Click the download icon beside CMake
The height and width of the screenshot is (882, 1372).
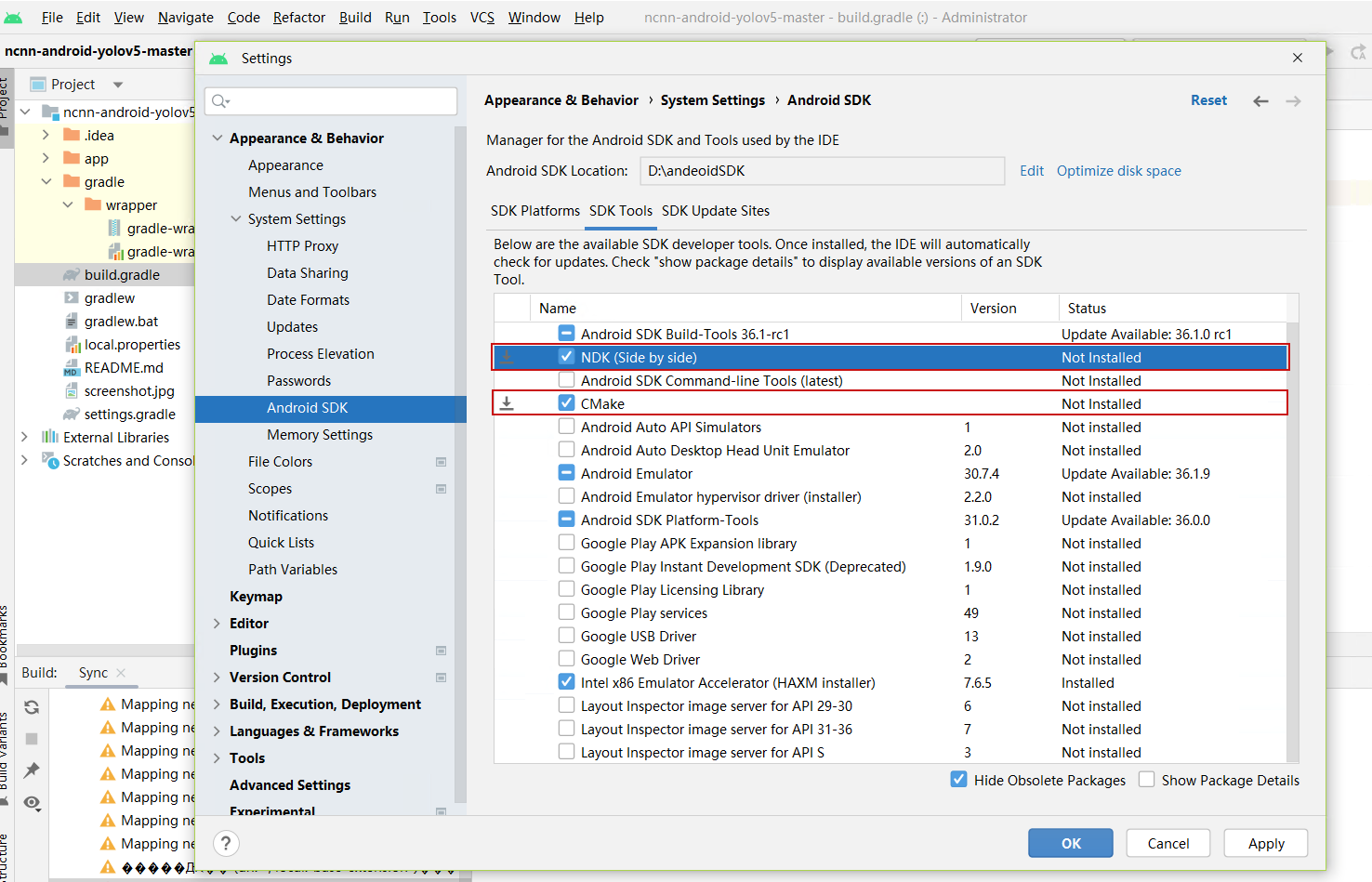[507, 403]
